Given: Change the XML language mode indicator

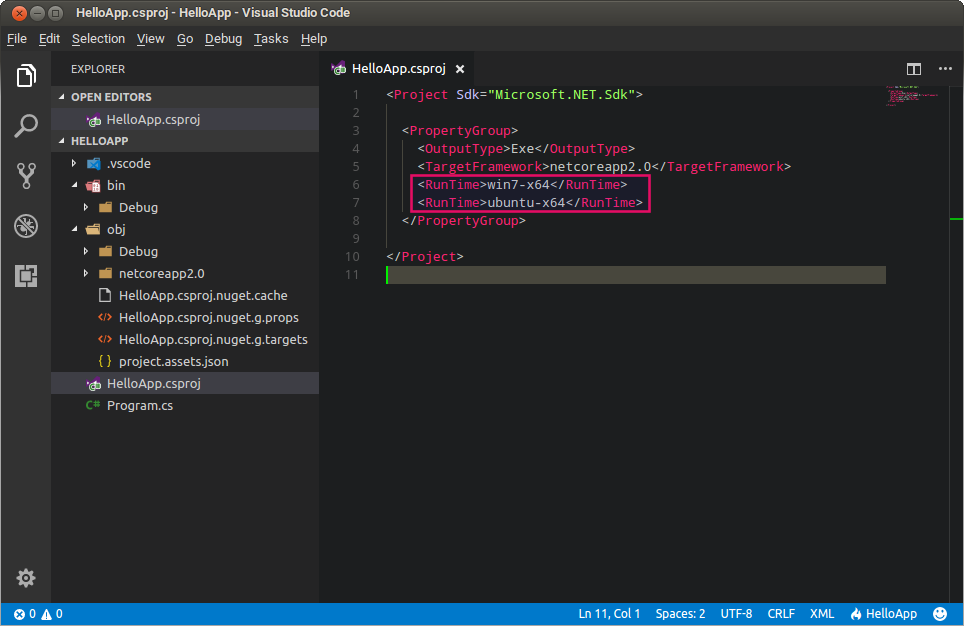Looking at the screenshot, I should tap(821, 613).
